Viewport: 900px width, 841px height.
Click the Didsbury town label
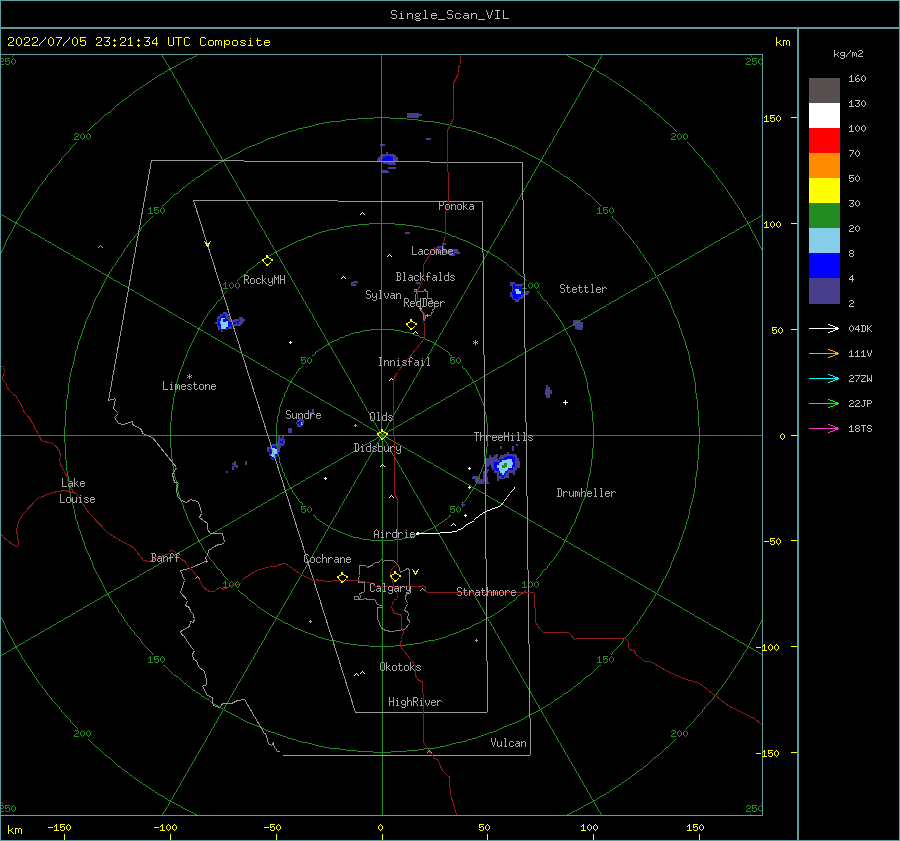pyautogui.click(x=378, y=448)
